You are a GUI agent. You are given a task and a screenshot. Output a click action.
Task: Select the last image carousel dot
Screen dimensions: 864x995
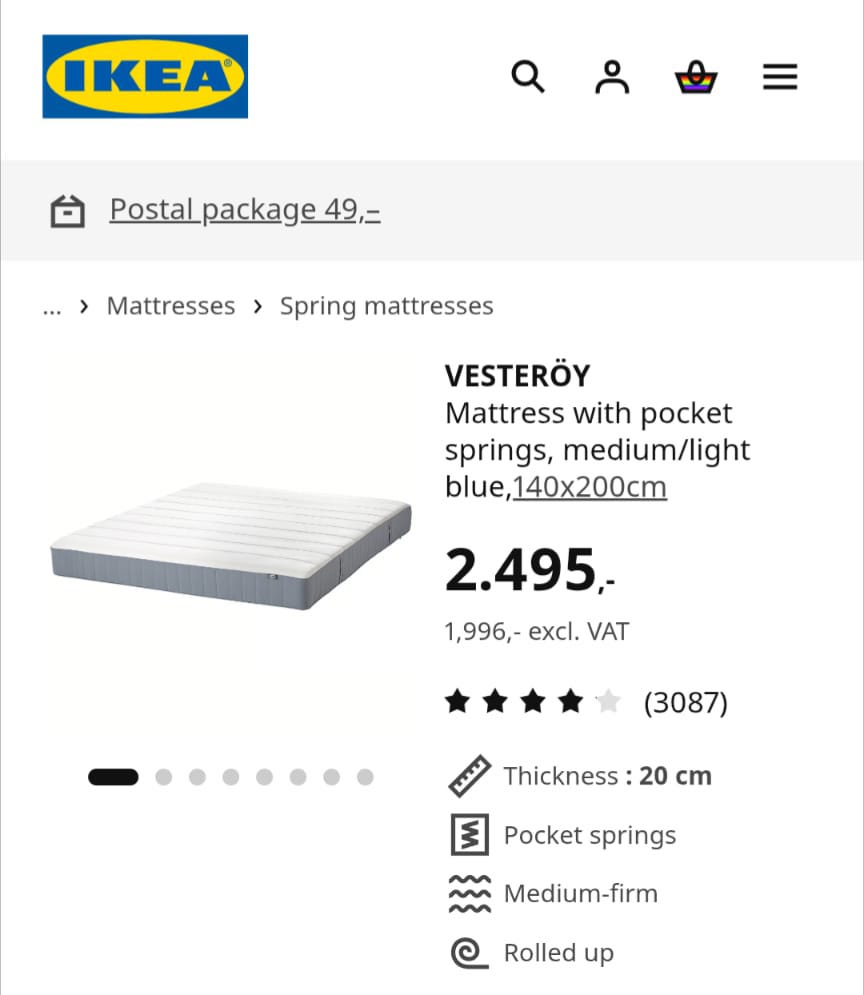point(365,777)
